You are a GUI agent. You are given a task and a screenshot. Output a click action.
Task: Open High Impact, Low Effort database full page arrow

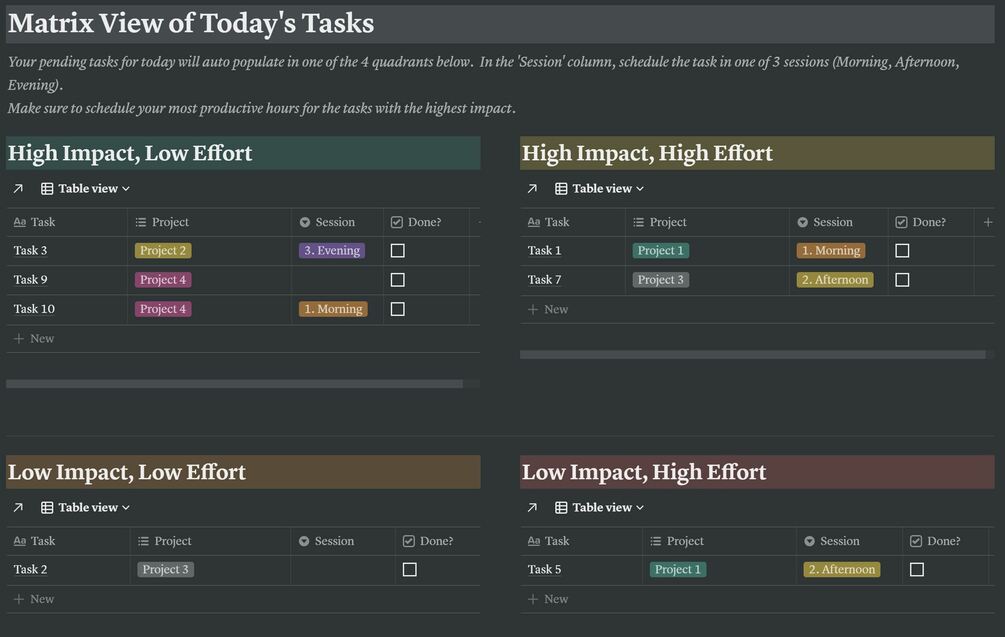tap(18, 188)
